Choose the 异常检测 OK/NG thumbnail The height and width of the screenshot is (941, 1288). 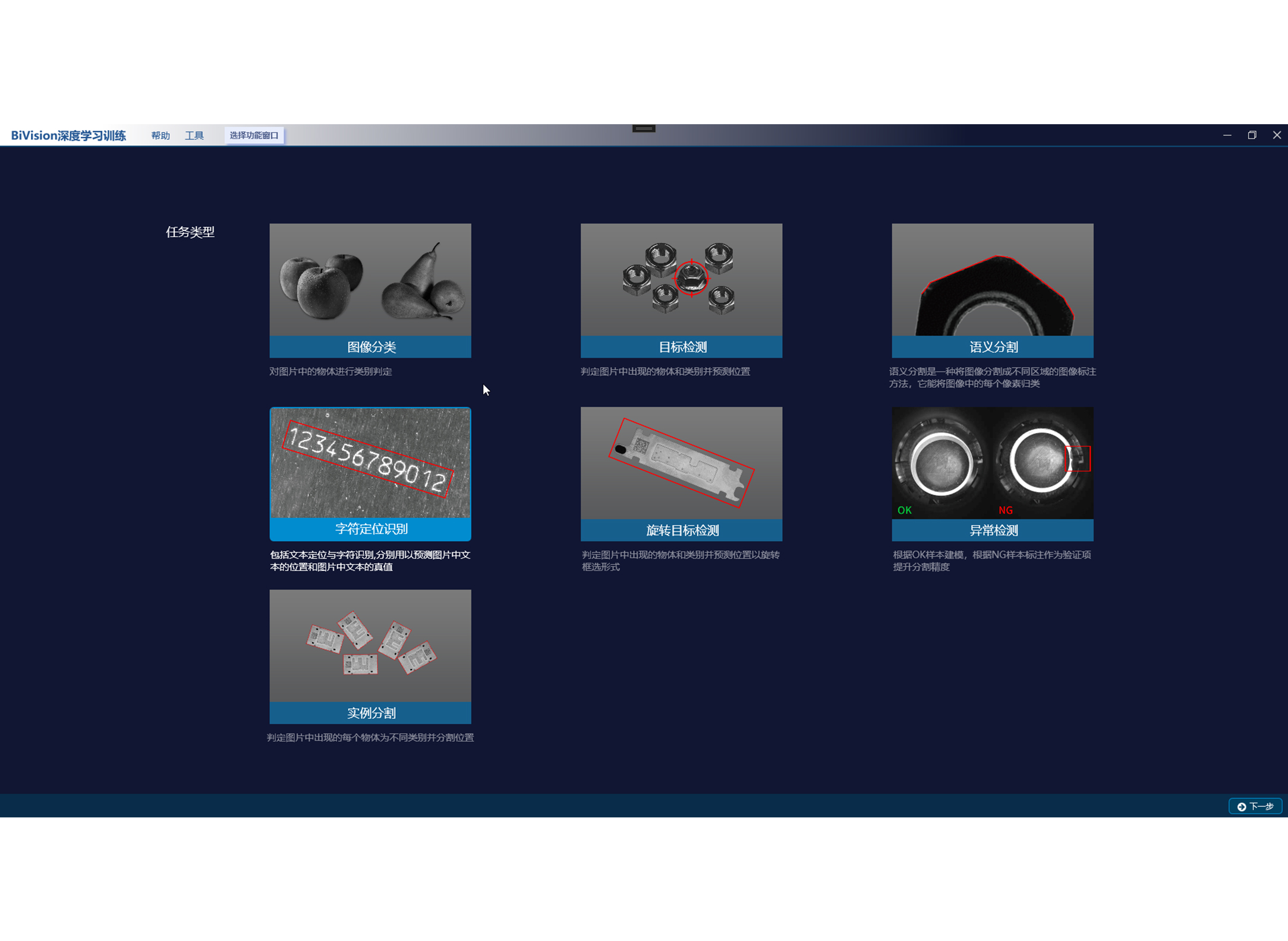tap(992, 463)
